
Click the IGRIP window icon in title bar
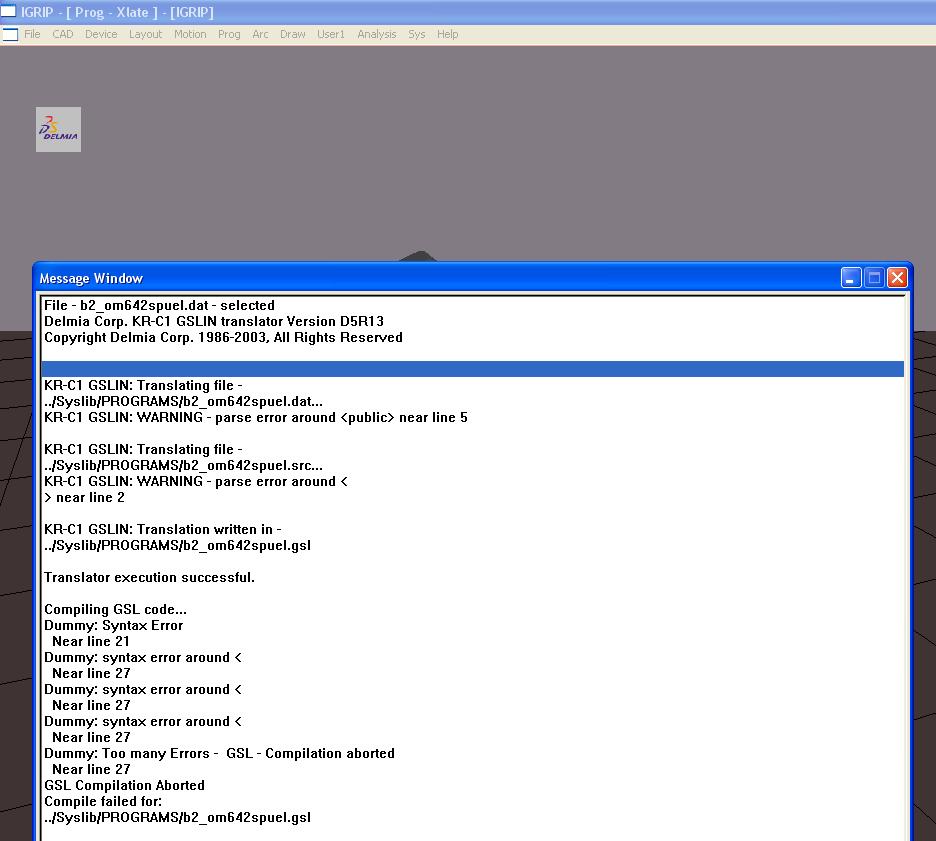(x=8, y=11)
